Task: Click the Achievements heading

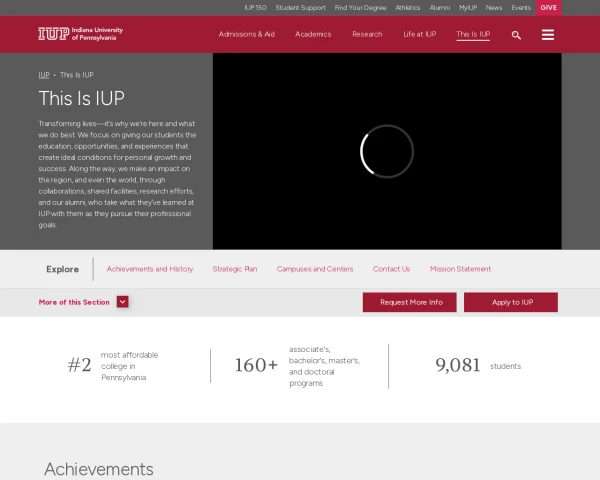Action: (99, 469)
